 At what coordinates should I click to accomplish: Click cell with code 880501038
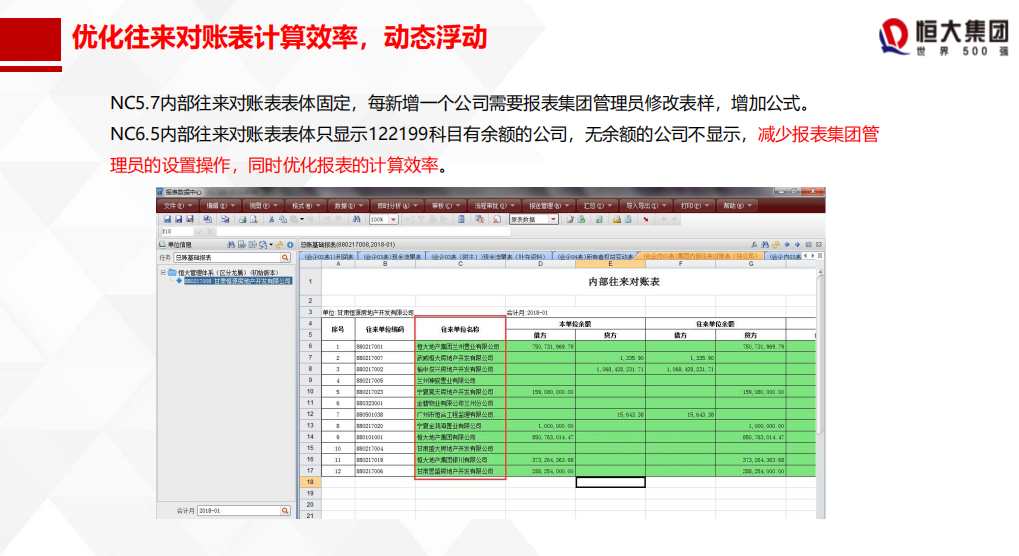(x=385, y=414)
